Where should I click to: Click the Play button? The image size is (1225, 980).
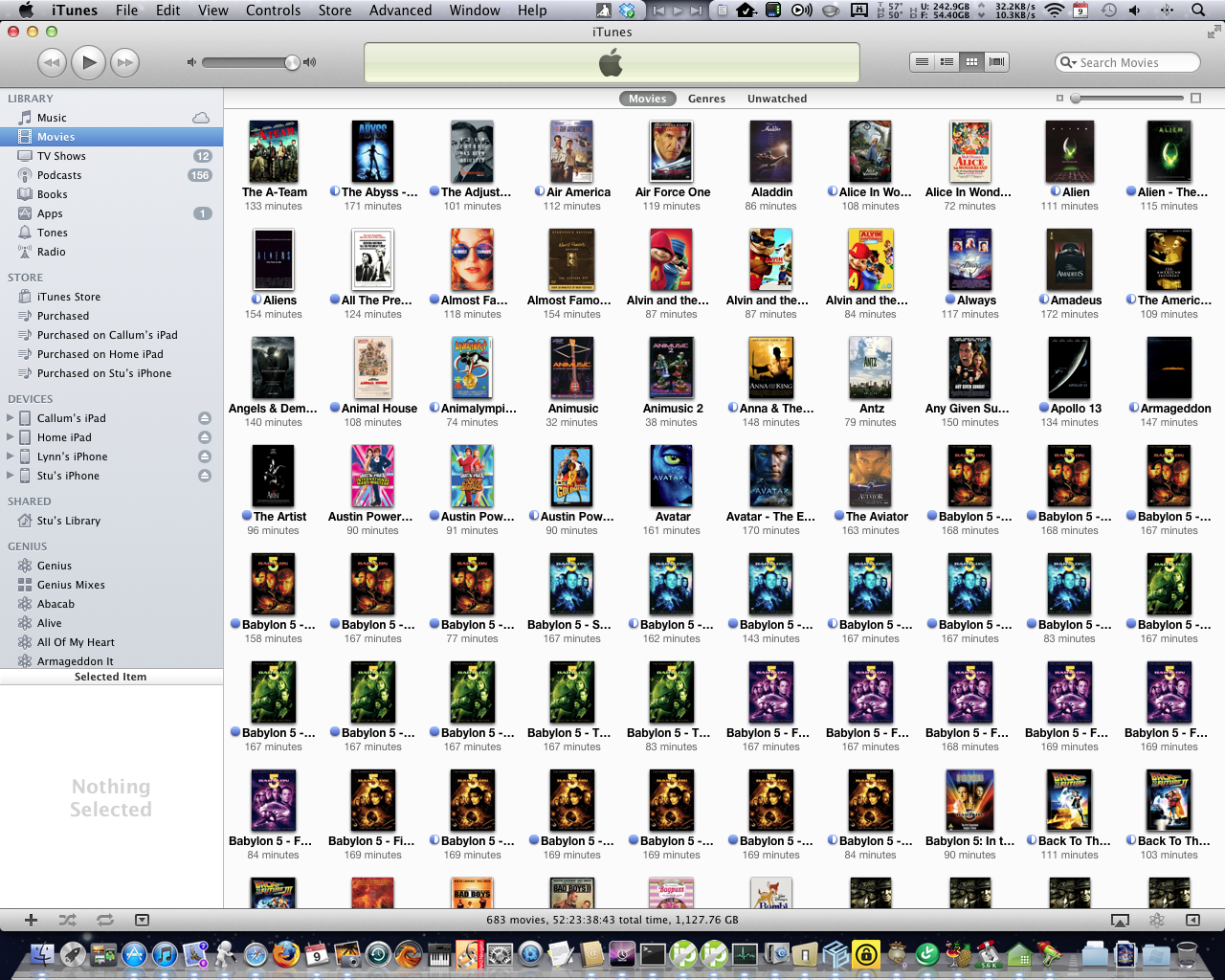click(88, 62)
